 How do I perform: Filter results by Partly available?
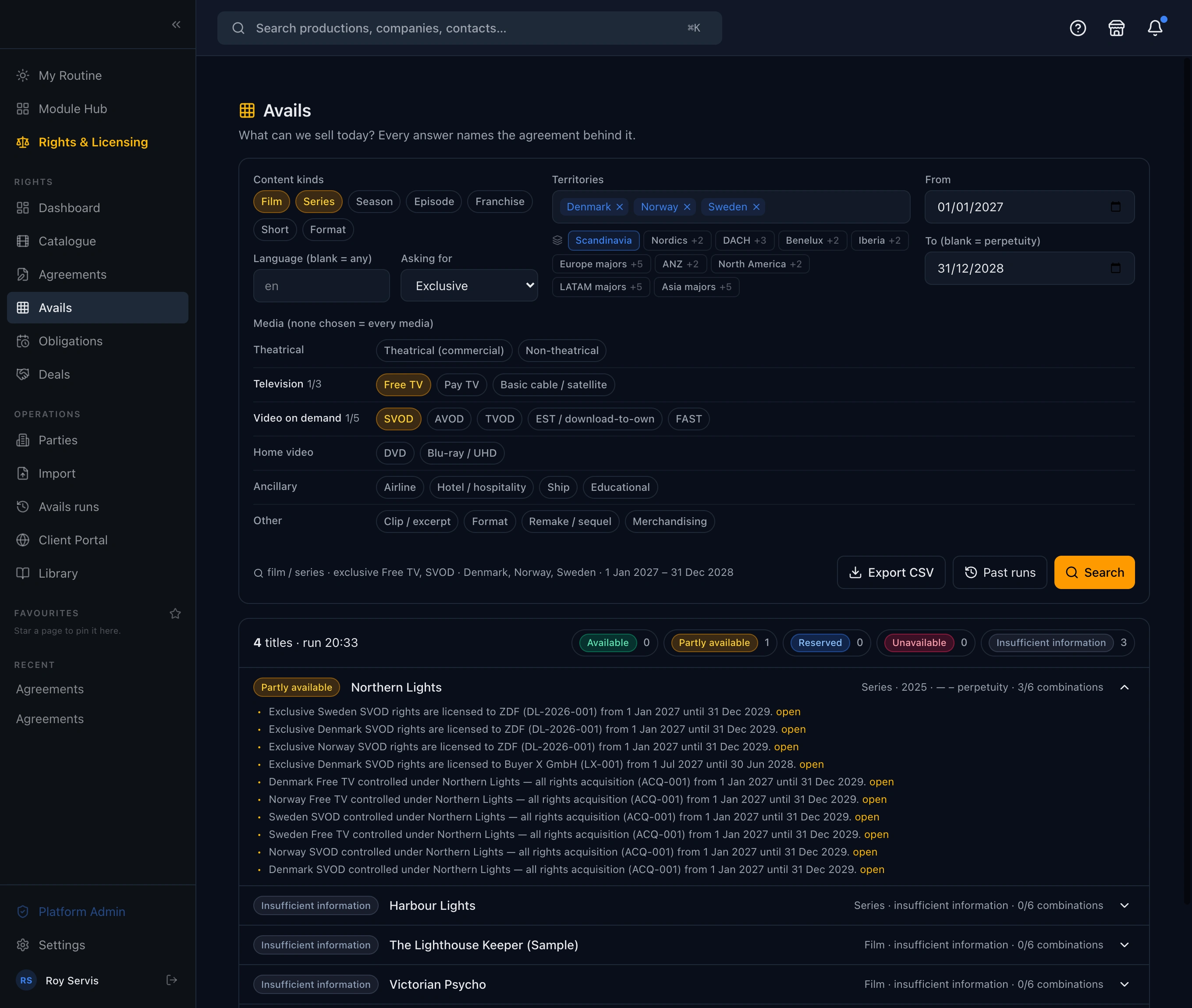tap(720, 643)
